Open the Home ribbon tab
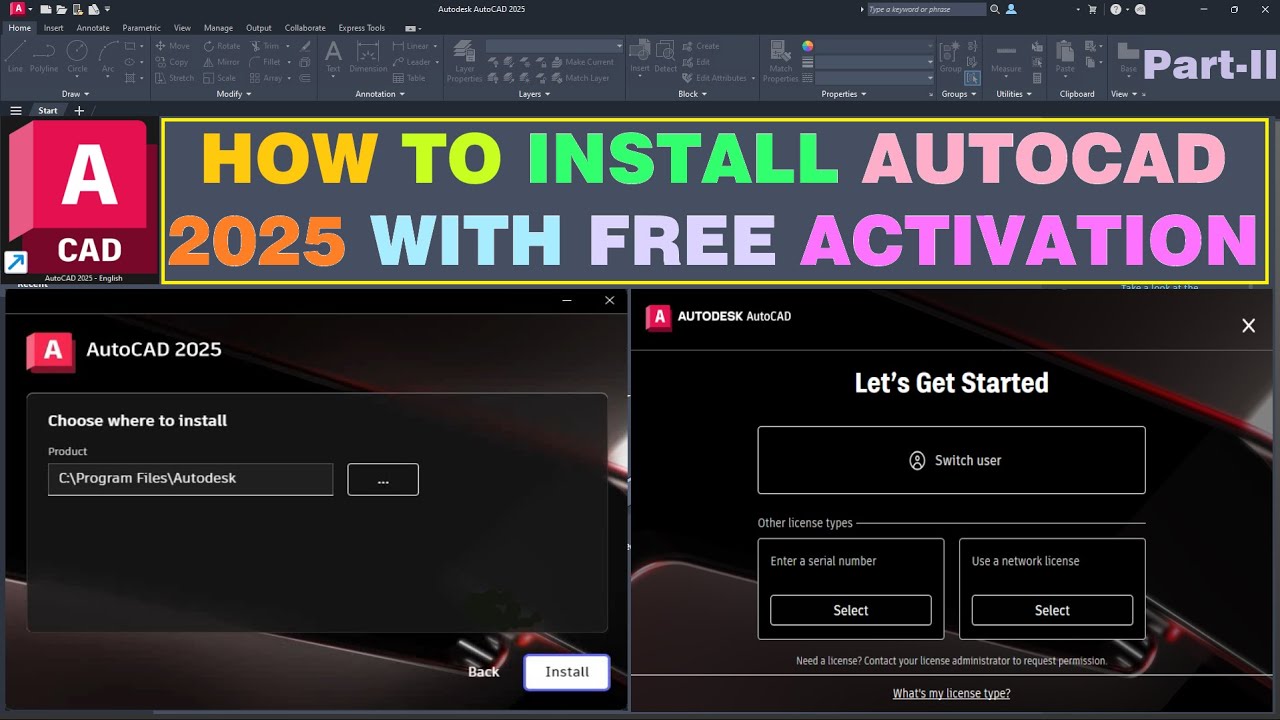The width and height of the screenshot is (1280, 720). click(19, 28)
